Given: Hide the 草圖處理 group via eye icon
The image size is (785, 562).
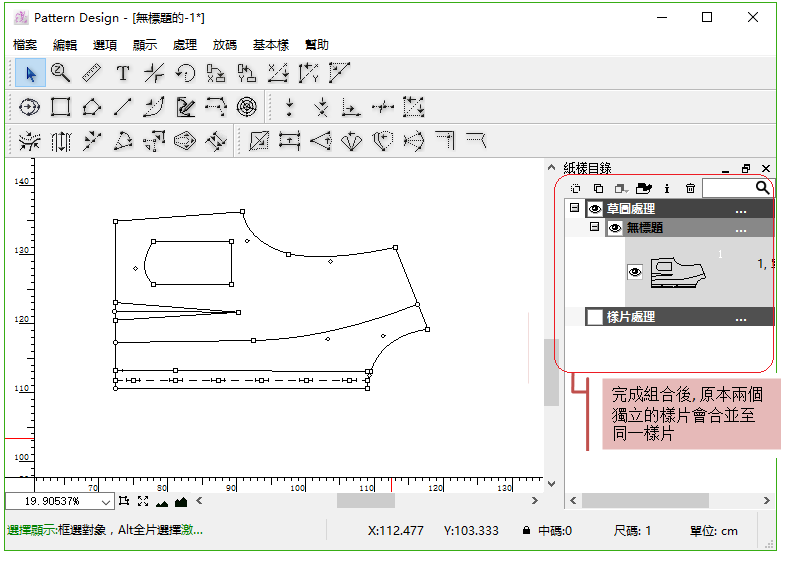Looking at the screenshot, I should click(595, 209).
